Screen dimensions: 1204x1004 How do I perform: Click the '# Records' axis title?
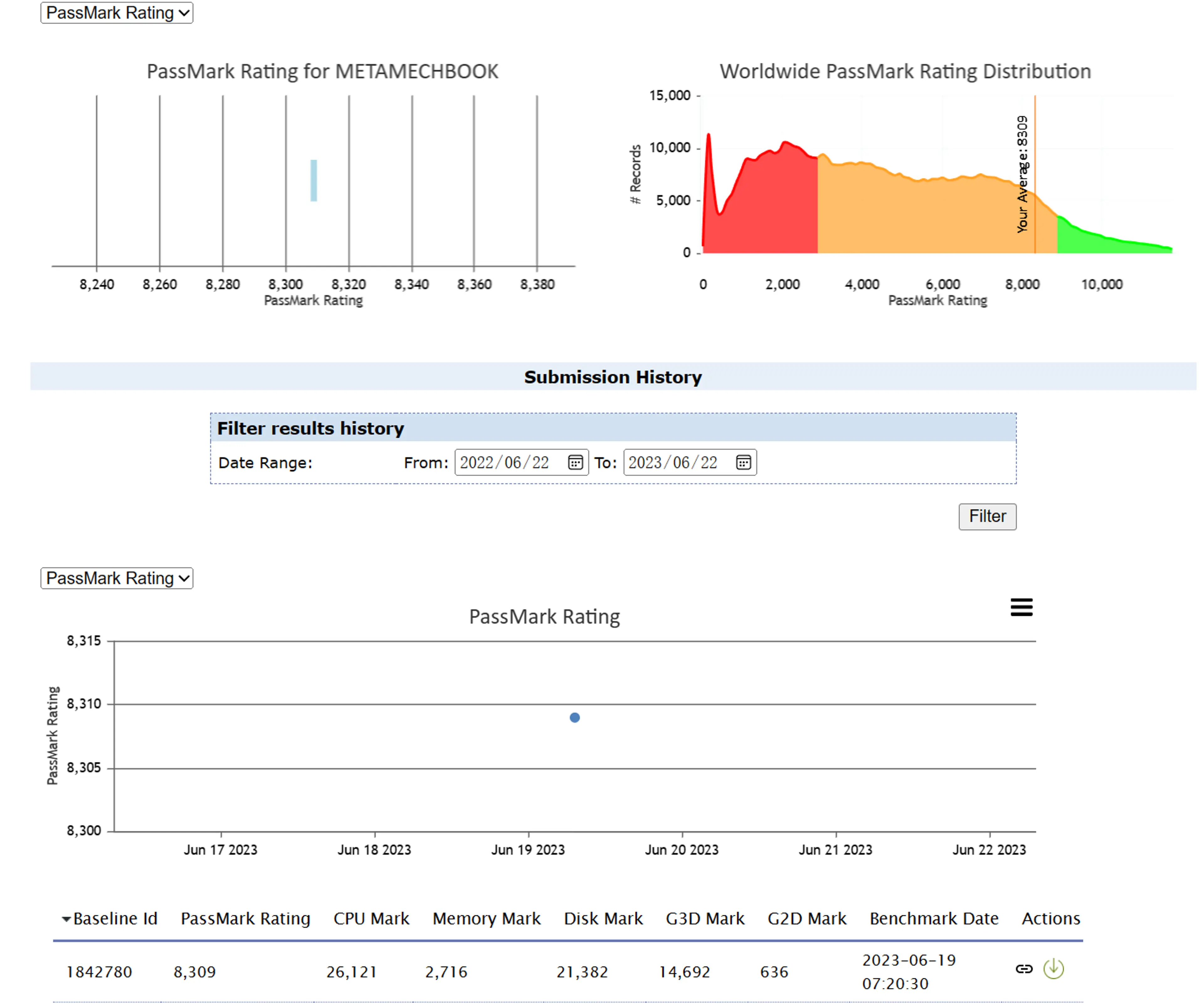pos(635,174)
